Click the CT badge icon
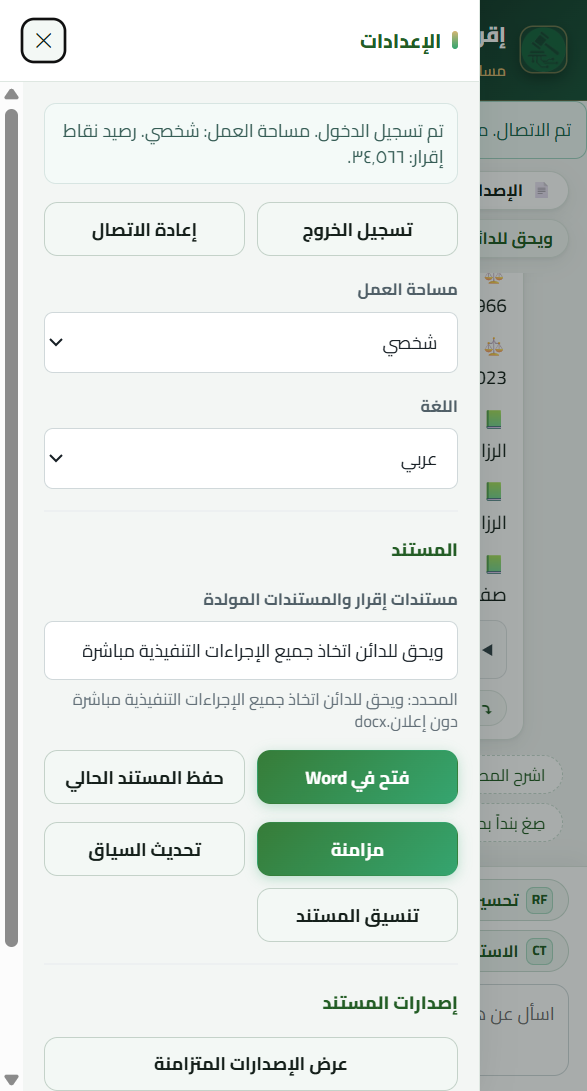The height and width of the screenshot is (1091, 587). [x=539, y=951]
